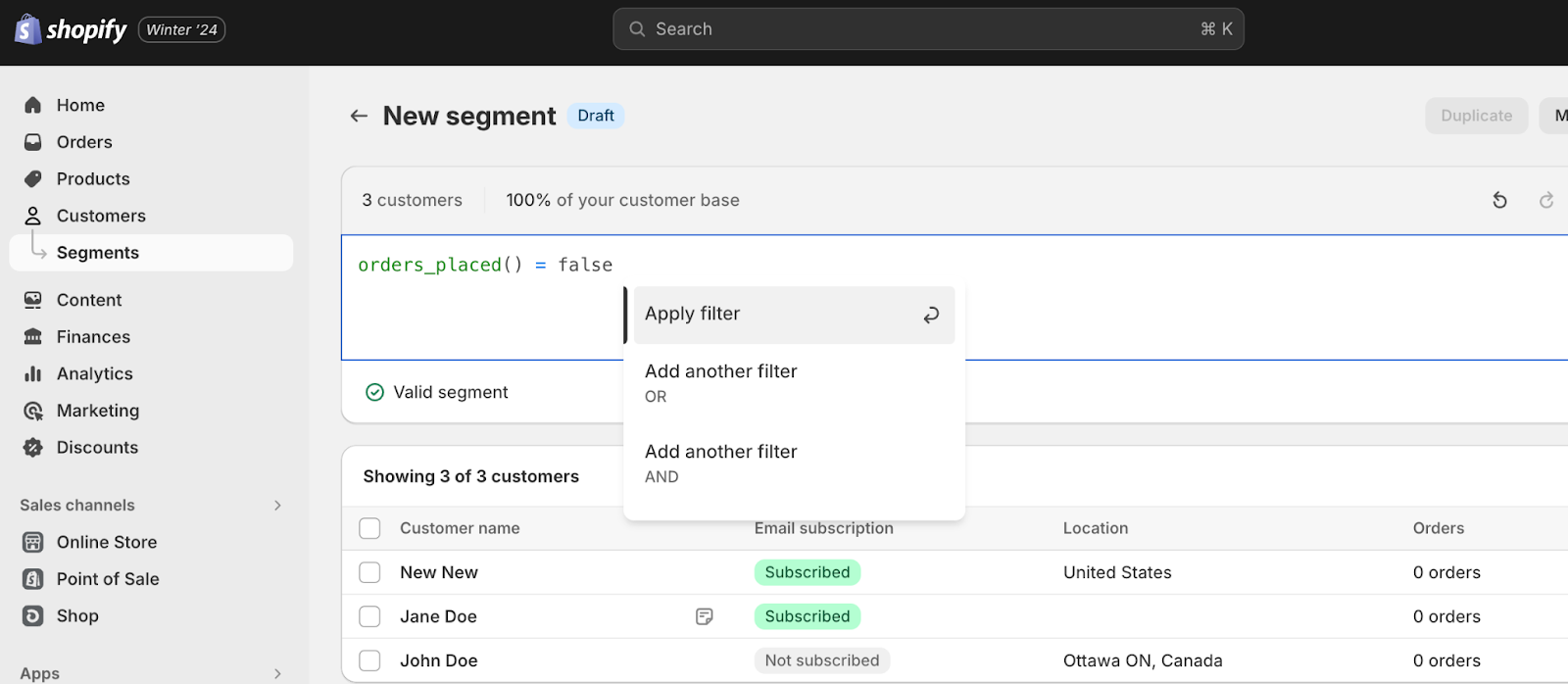Expand the Sales channels section
The image size is (1568, 684).
pyautogui.click(x=277, y=506)
